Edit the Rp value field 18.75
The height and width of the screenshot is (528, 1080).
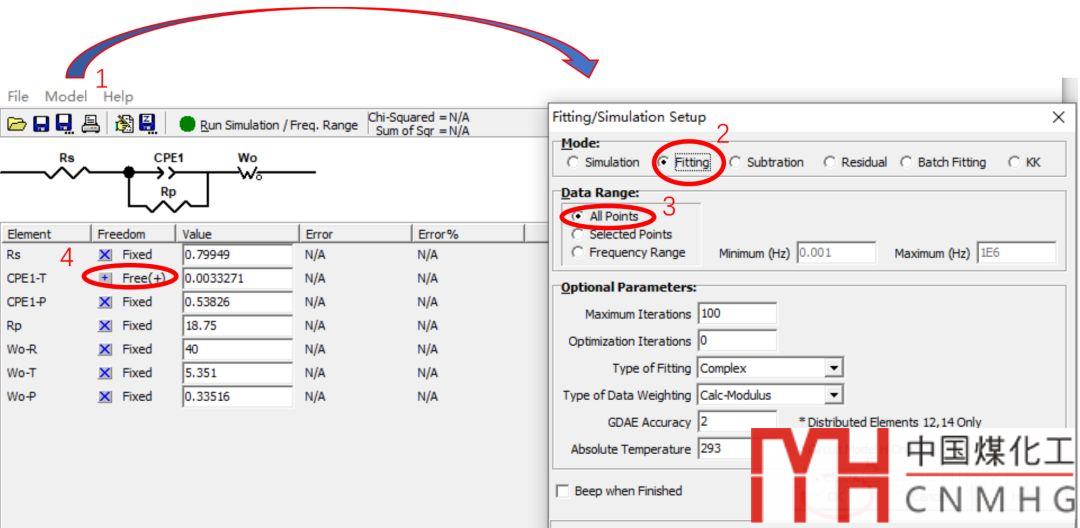tap(238, 326)
